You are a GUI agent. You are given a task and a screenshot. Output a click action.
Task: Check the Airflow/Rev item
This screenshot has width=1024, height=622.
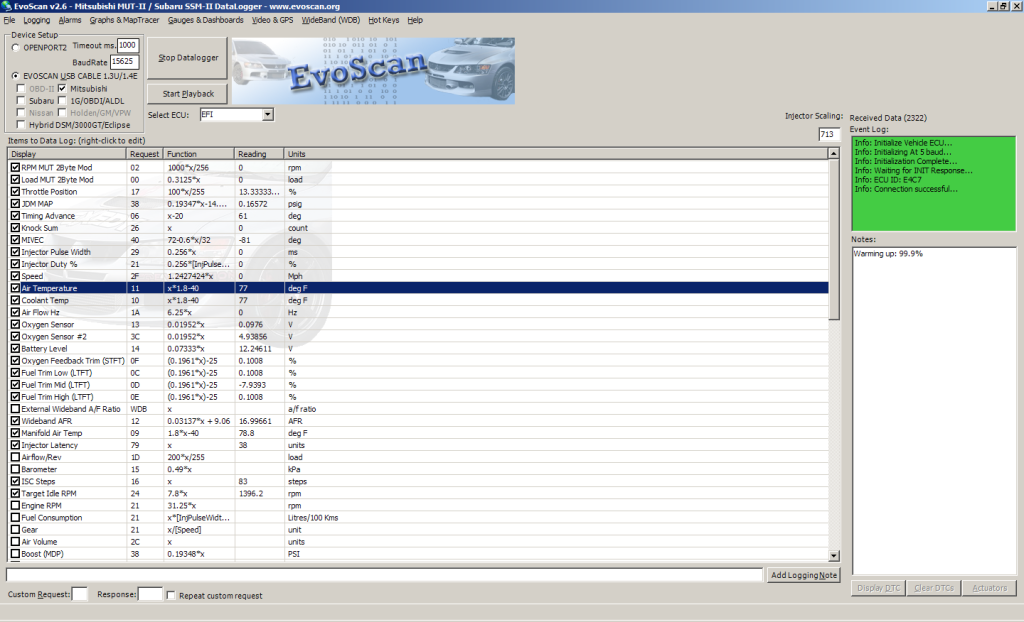coord(15,457)
